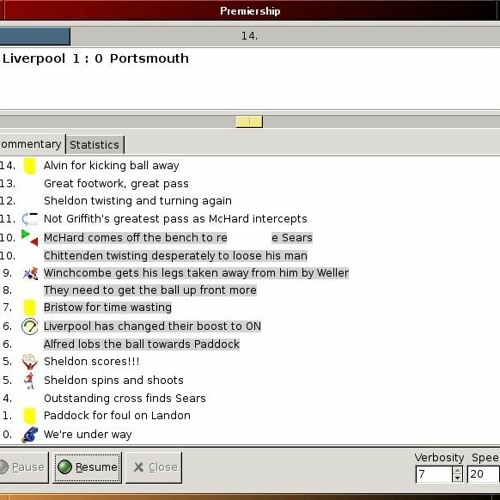The width and height of the screenshot is (500, 500).
Task: Pause the live match
Action: point(23,467)
